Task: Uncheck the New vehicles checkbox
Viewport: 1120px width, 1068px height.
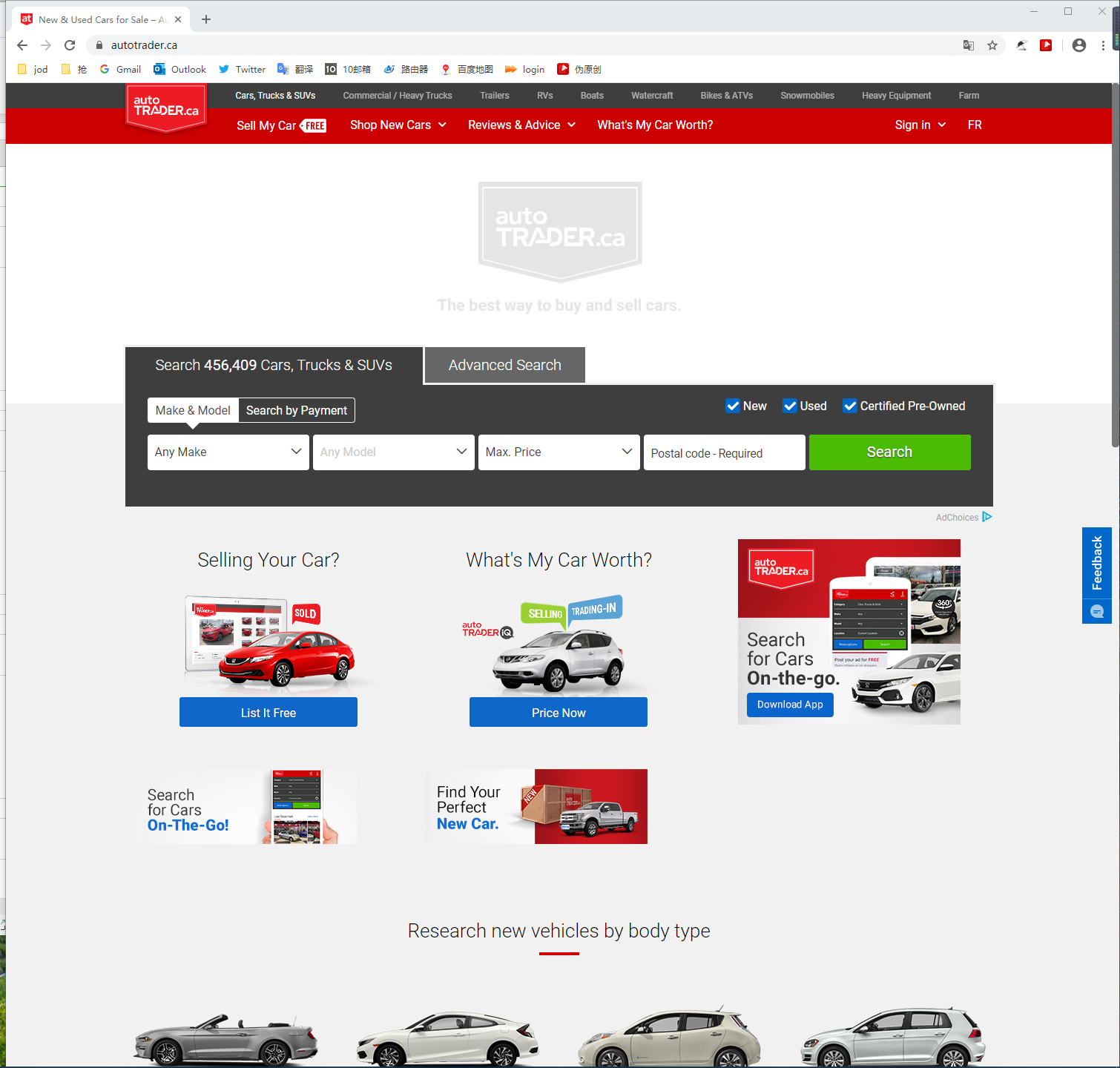Action: tap(733, 406)
